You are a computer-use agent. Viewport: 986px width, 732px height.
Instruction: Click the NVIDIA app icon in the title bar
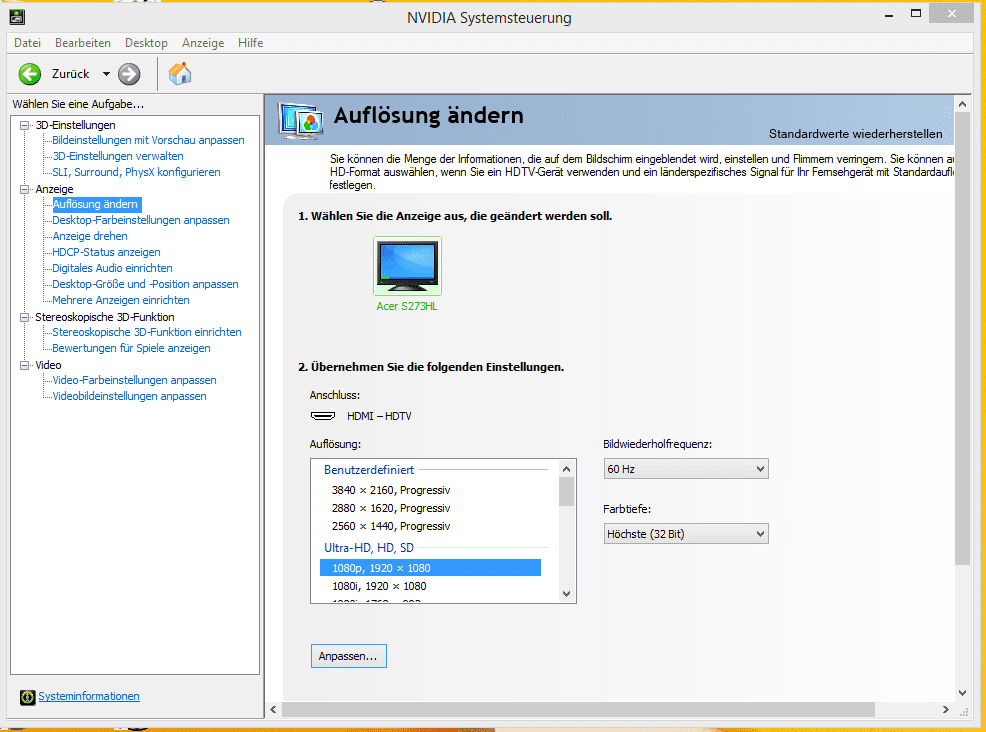click(17, 17)
